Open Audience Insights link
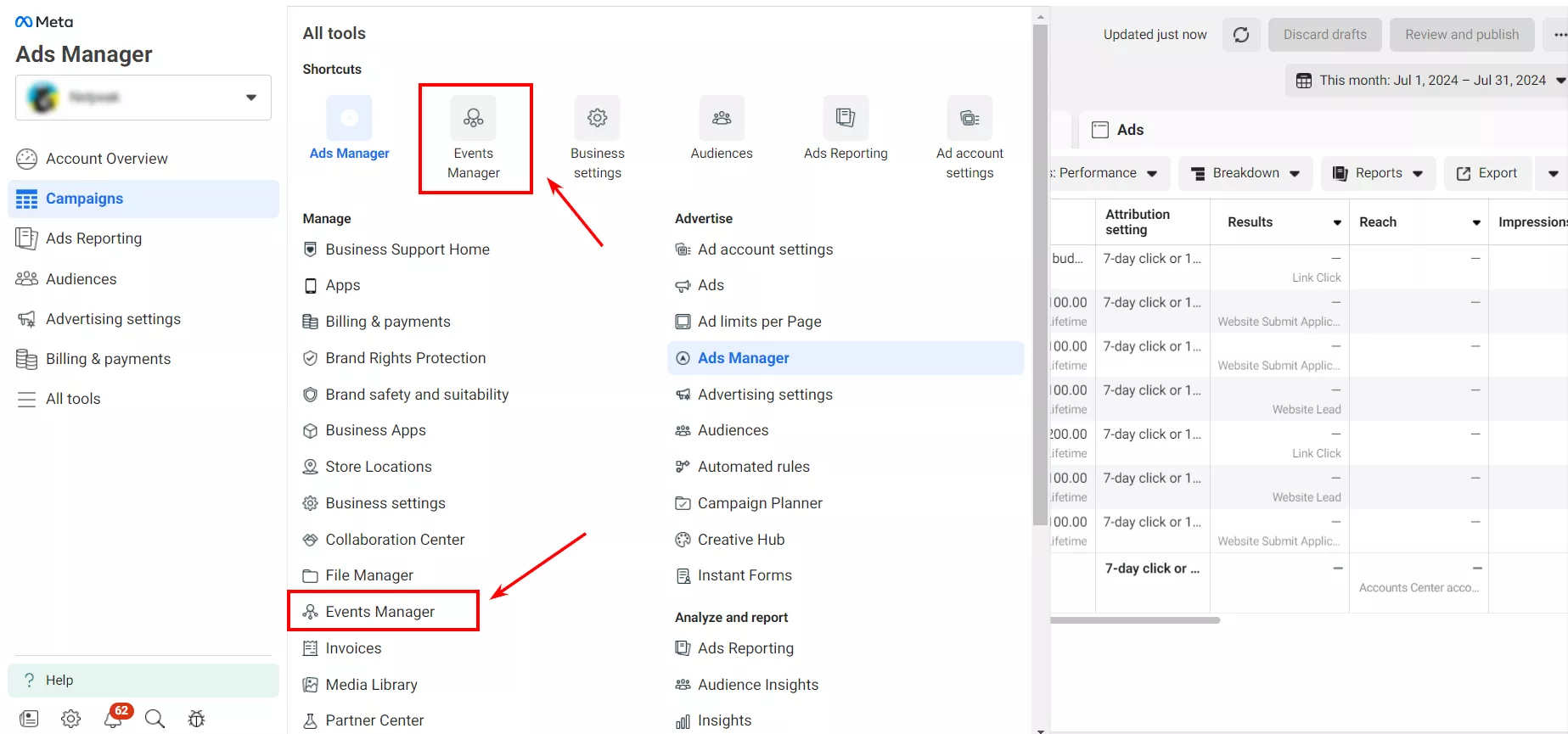This screenshot has width=1568, height=734. click(758, 685)
